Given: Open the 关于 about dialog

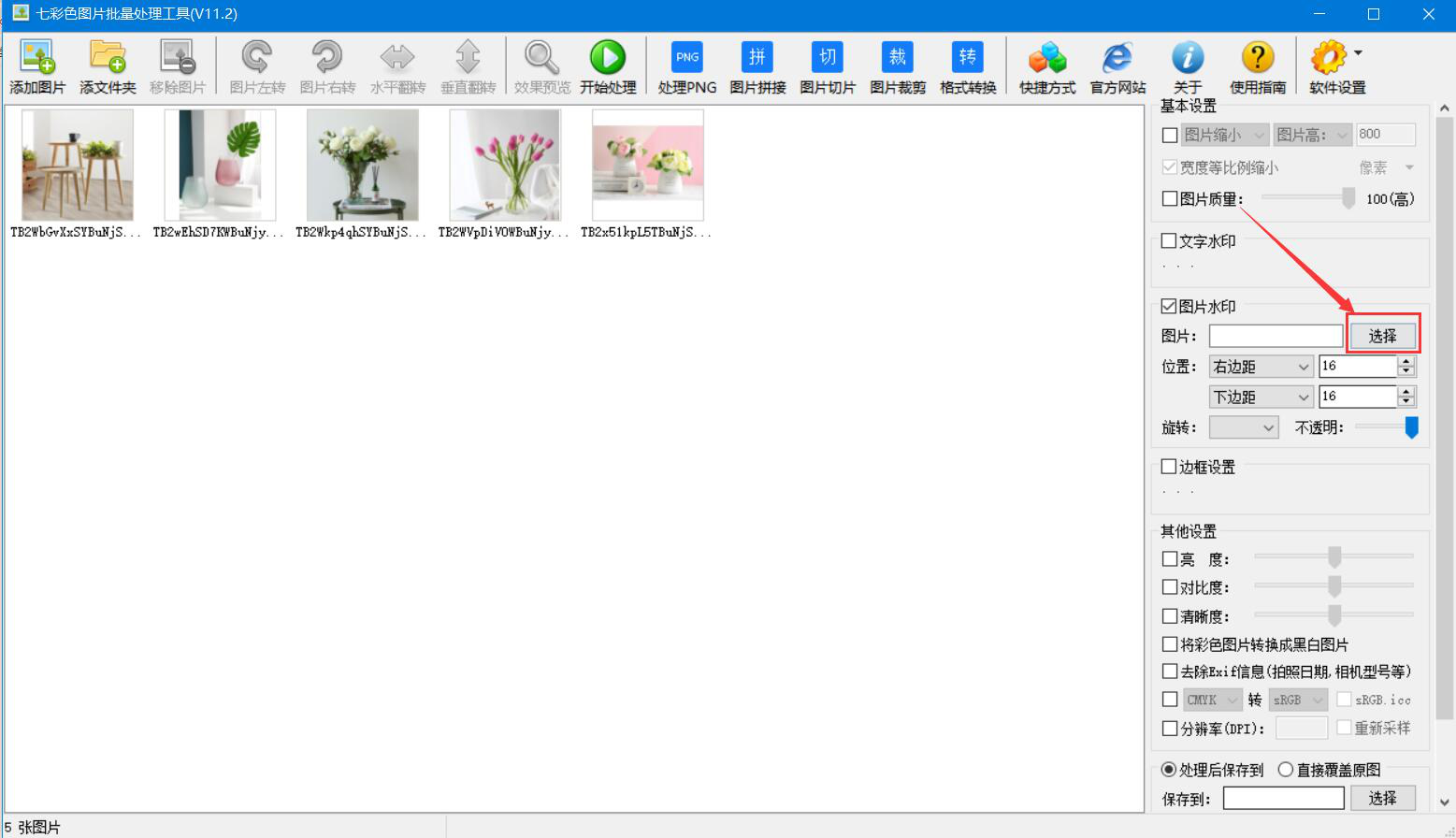Looking at the screenshot, I should (x=1188, y=66).
